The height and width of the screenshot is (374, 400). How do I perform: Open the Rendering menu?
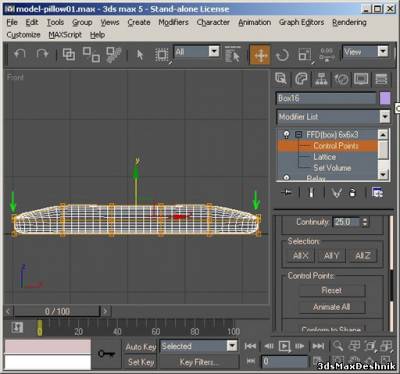349,22
